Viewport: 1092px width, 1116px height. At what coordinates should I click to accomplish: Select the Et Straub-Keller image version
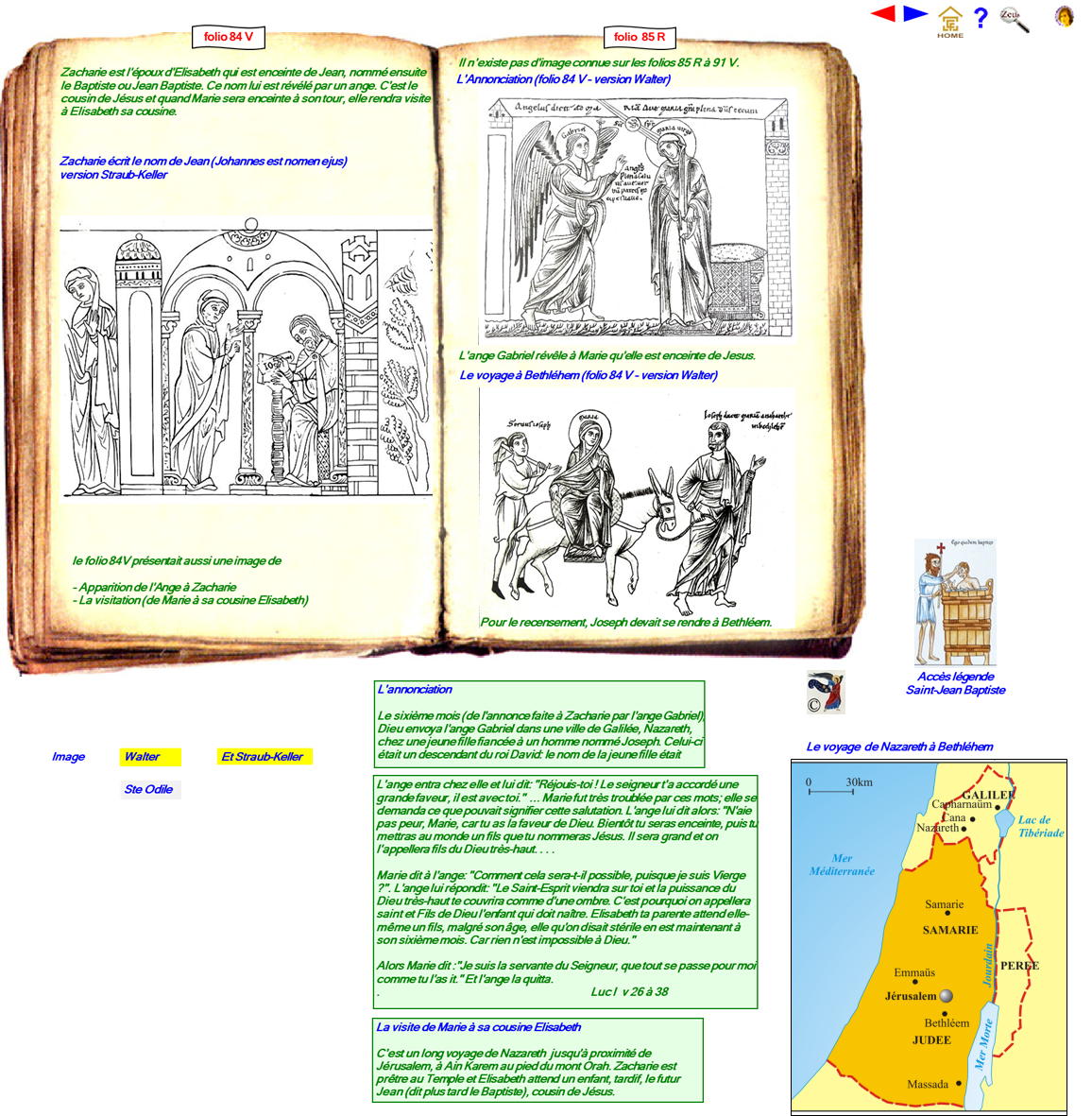(264, 757)
